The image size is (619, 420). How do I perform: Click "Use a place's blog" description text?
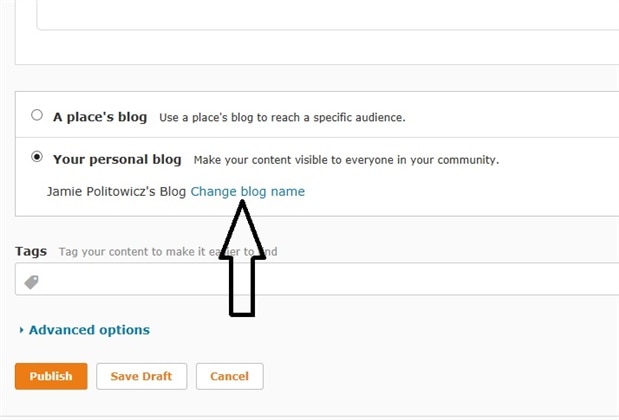282,118
